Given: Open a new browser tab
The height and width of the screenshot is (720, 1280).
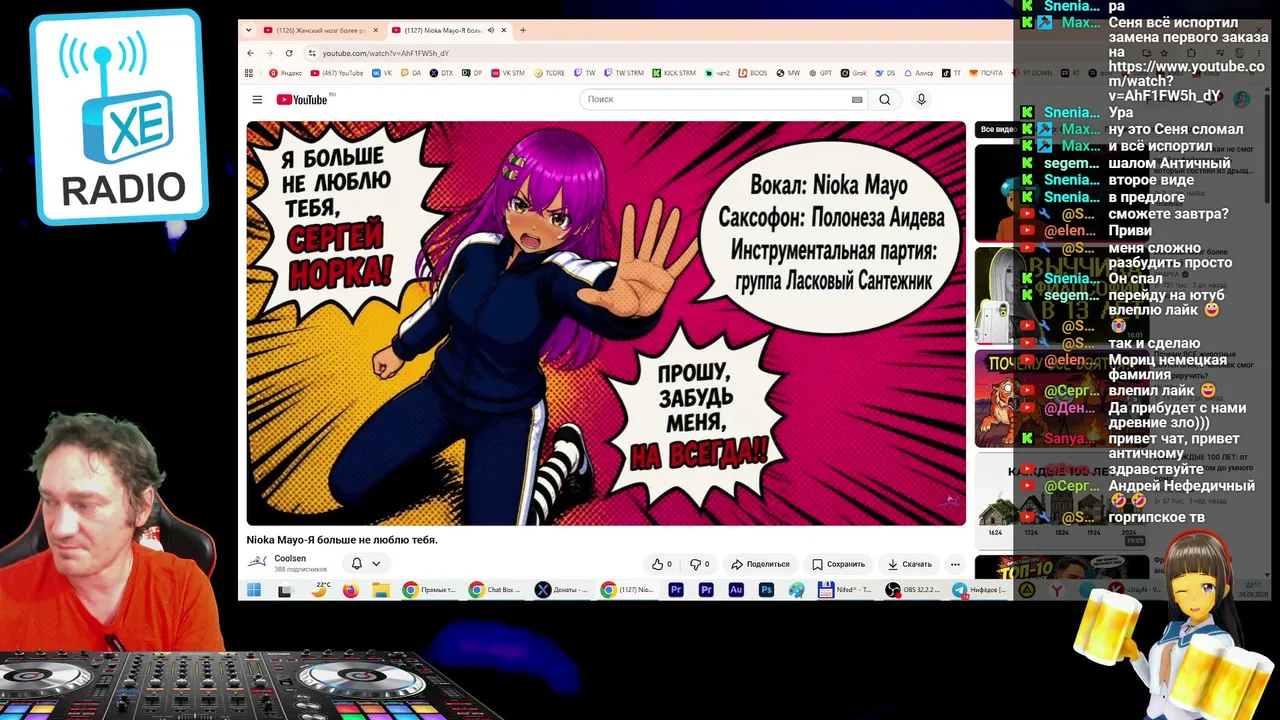Looking at the screenshot, I should (x=523, y=30).
